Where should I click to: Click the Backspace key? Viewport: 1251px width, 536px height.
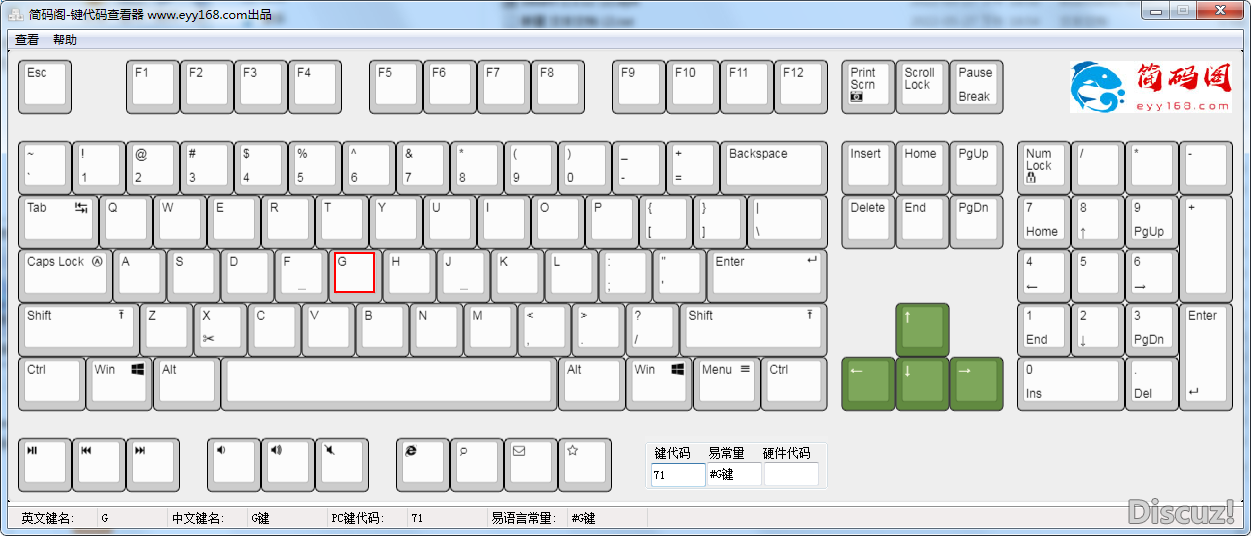[774, 167]
